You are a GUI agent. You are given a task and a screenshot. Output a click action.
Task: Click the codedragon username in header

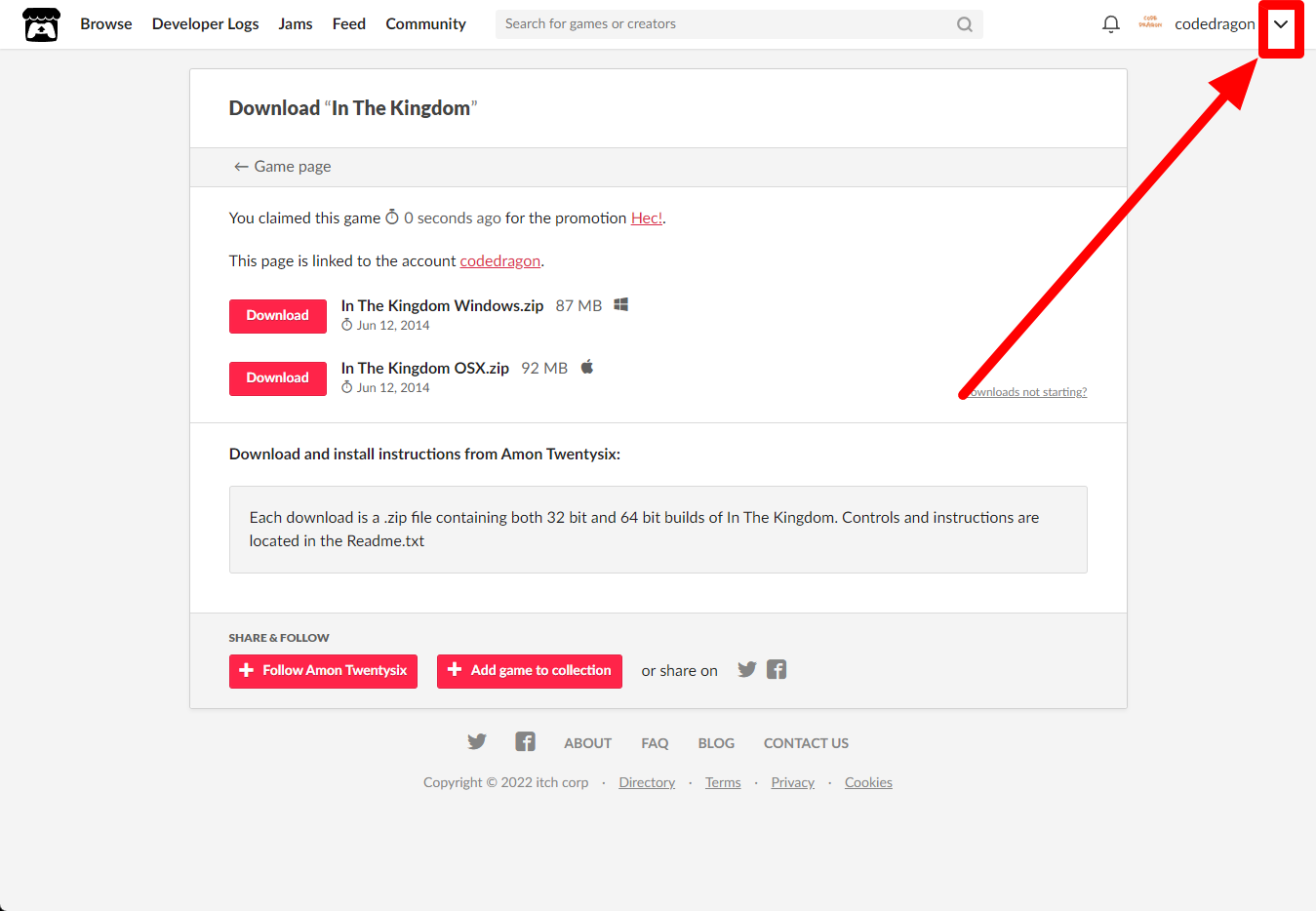pos(1215,24)
